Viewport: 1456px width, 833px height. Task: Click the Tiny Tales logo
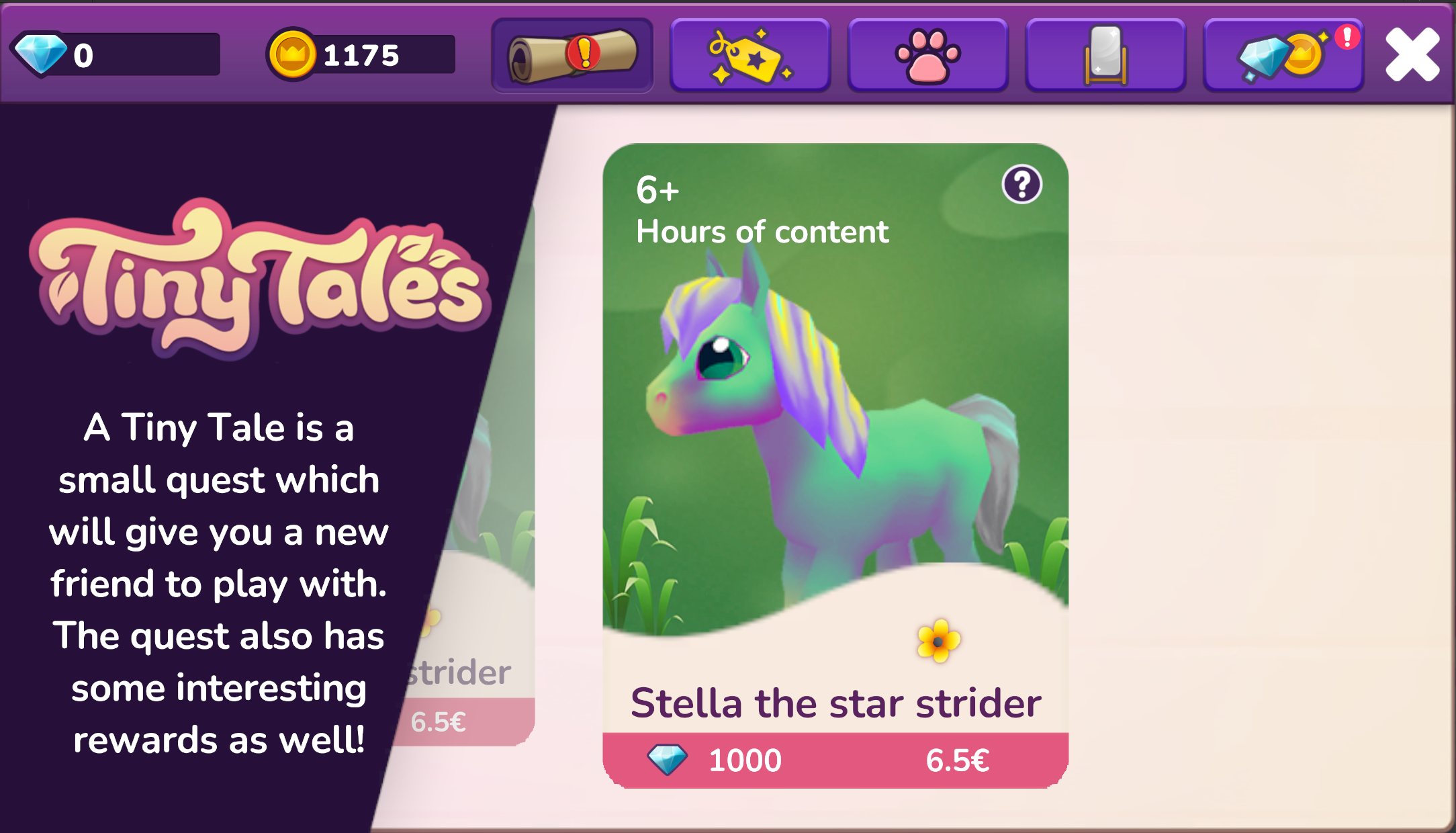coord(261,278)
